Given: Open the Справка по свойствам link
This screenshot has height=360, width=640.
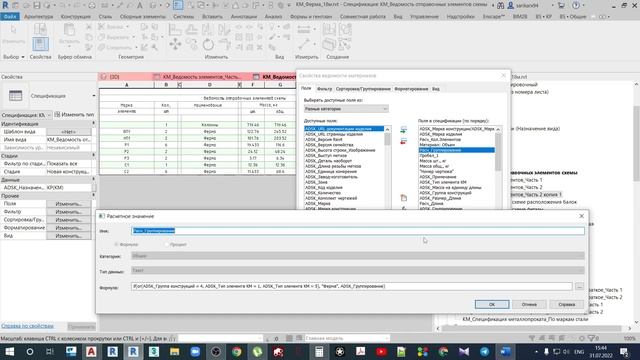Looking at the screenshot, I should 27,326.
